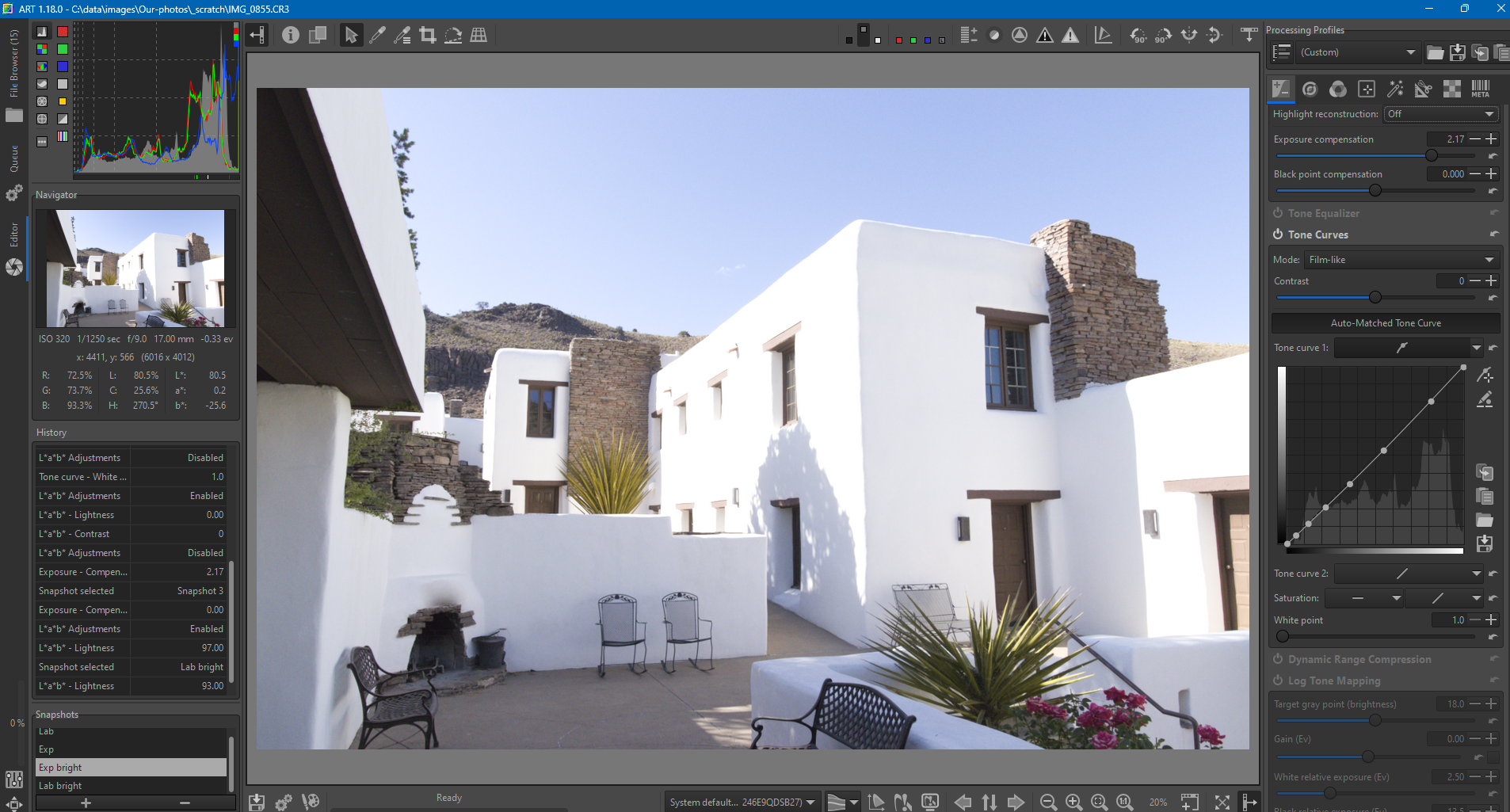Toggle the blue channel in the histogram

tap(63, 67)
